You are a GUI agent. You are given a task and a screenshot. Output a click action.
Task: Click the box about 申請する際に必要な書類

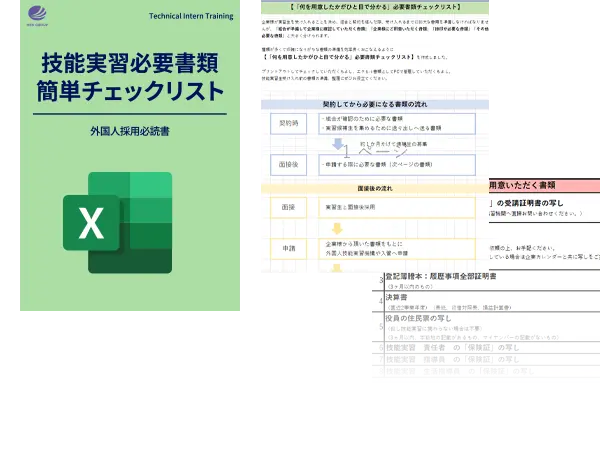coord(397,165)
